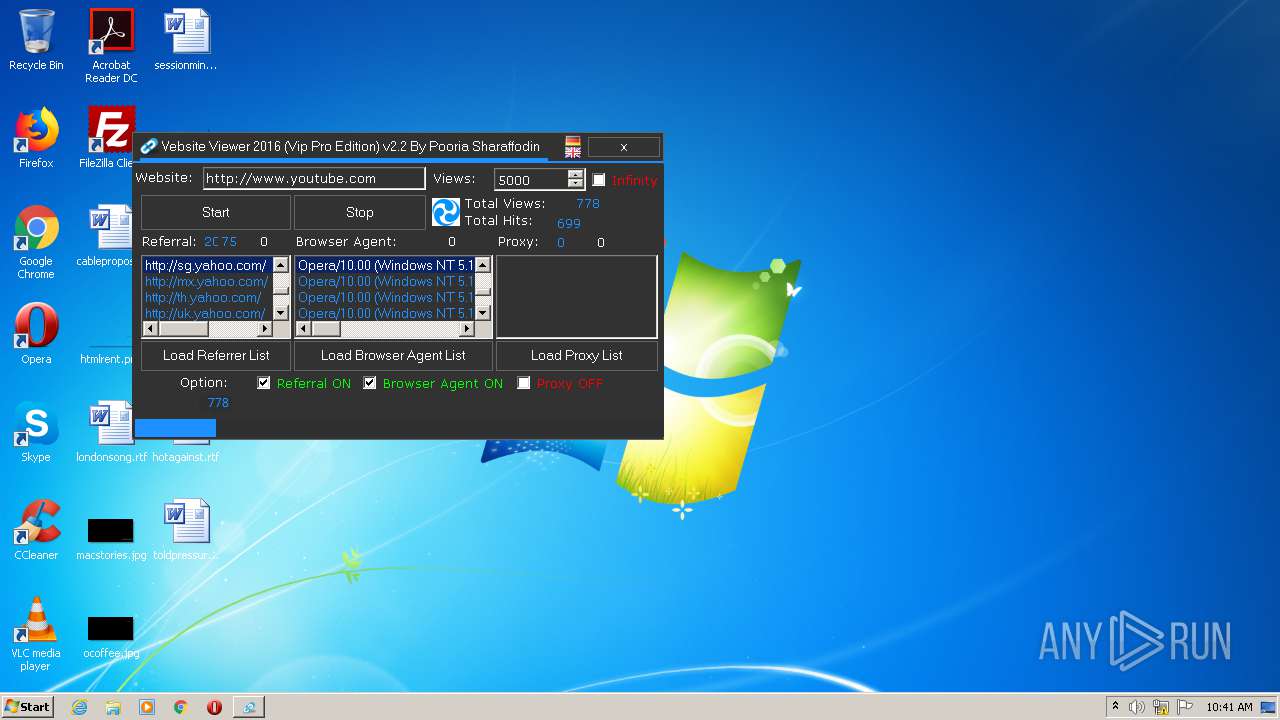Click scroll-up arrow of the referrer list
1280x720 pixels.
point(281,265)
